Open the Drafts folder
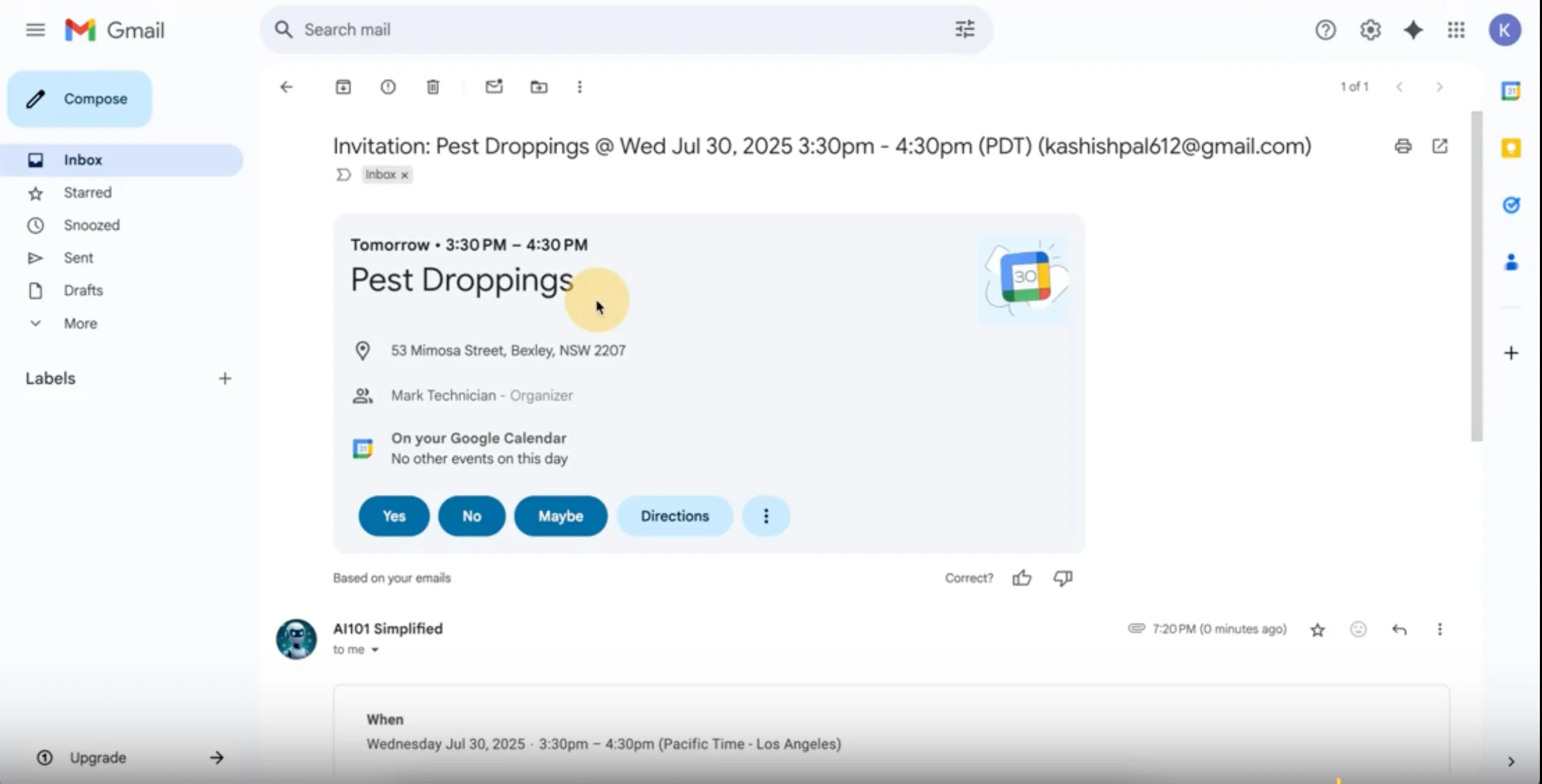 (x=83, y=291)
